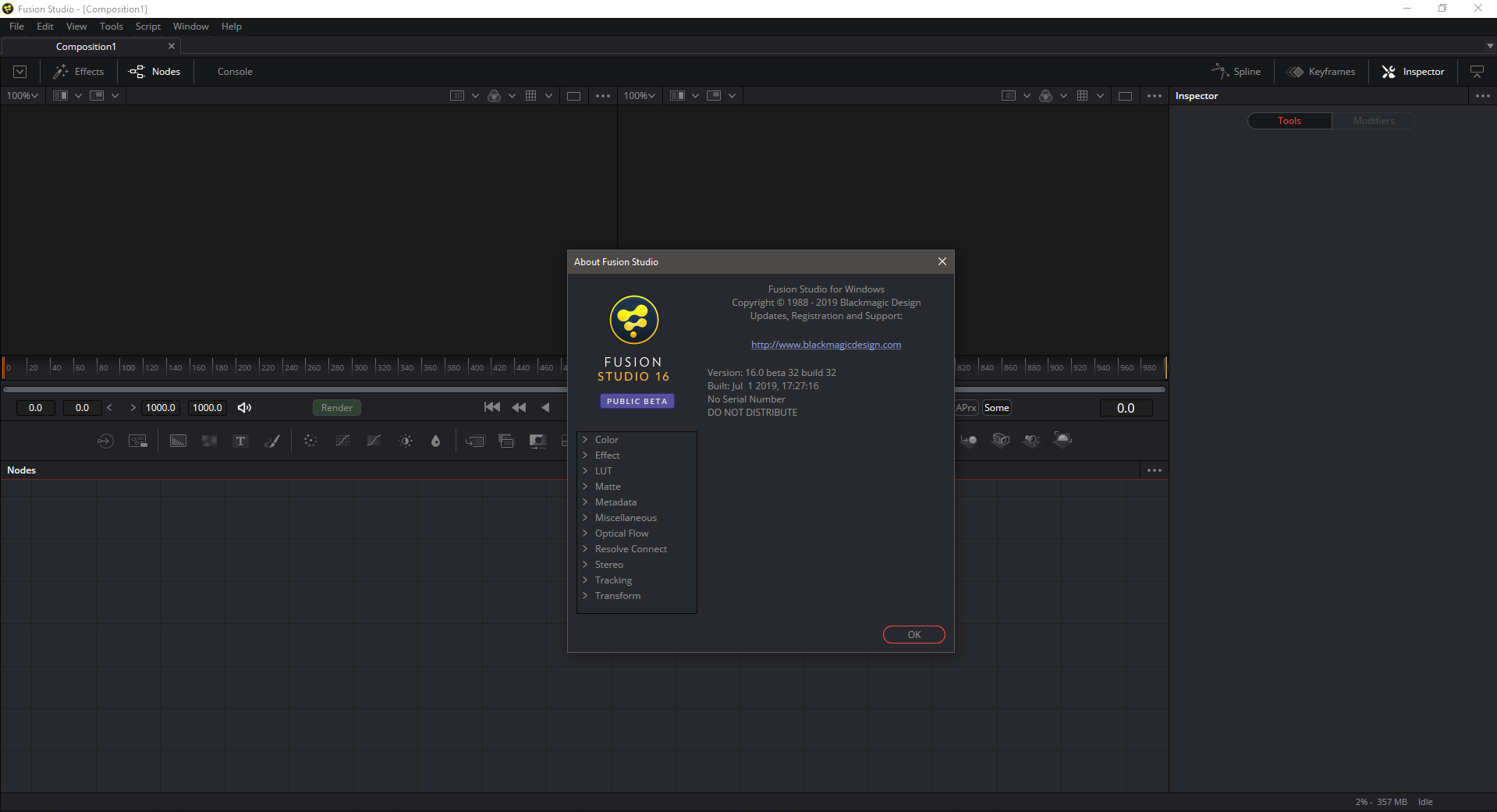Open right viewer 100% zoom dropdown
Viewport: 1497px width, 812px height.
pyautogui.click(x=640, y=96)
